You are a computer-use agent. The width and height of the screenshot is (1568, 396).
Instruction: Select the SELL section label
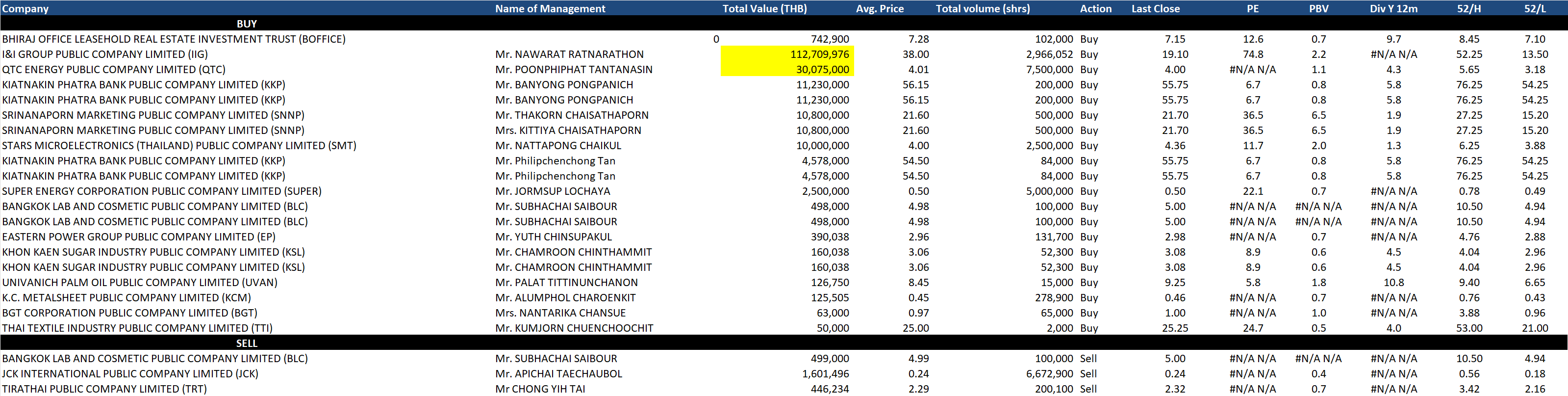[x=247, y=343]
